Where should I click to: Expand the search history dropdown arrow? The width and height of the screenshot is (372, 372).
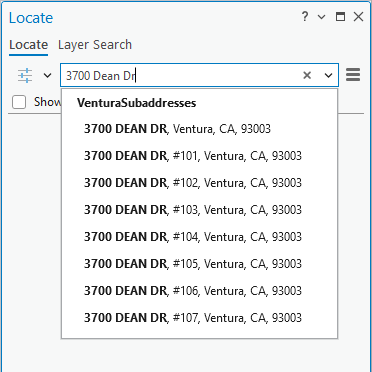click(329, 76)
